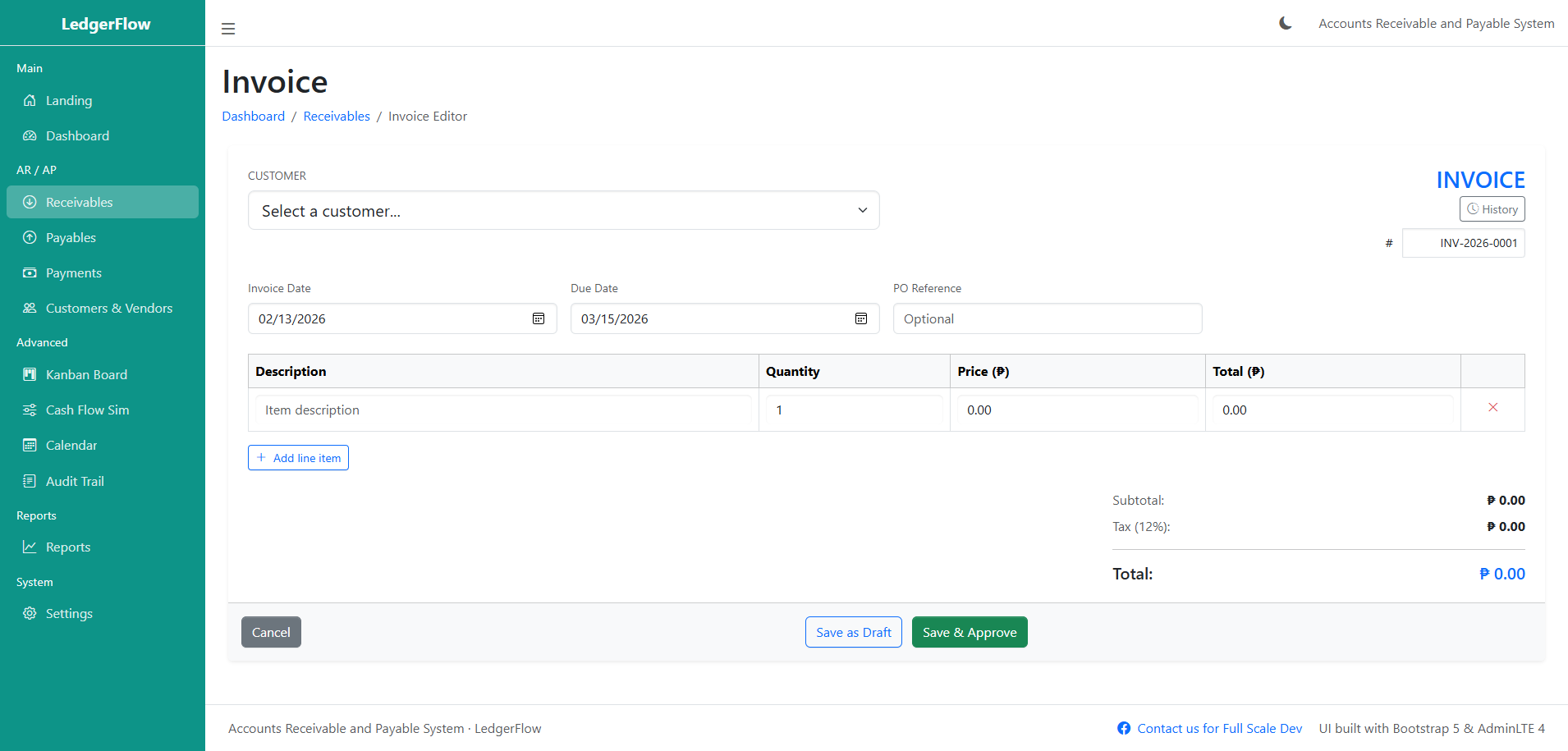Toggle the sidebar with the hamburger icon
Screen dimensions: 1568x751
(227, 27)
